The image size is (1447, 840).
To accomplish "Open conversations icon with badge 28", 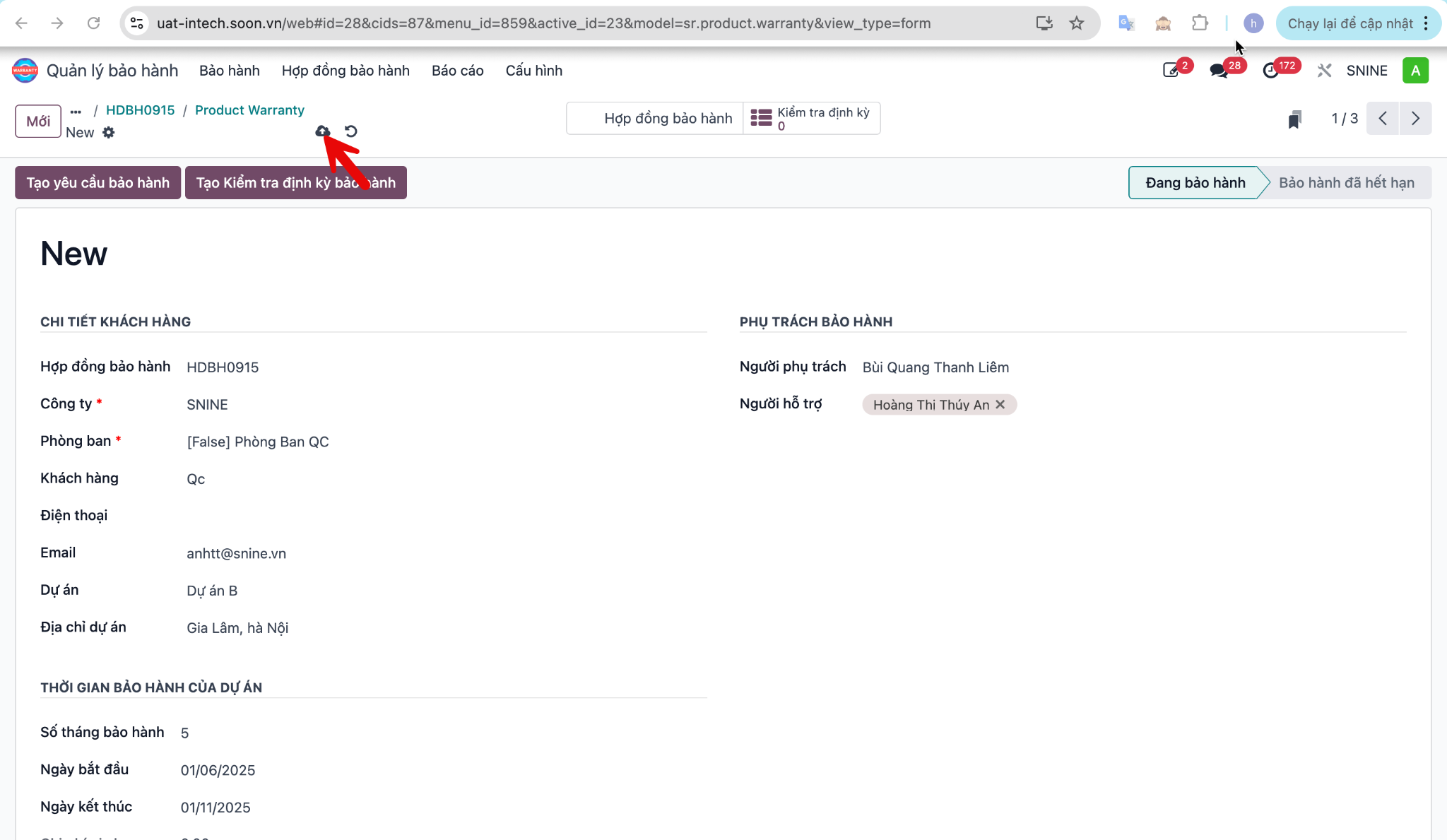I will point(1219,71).
